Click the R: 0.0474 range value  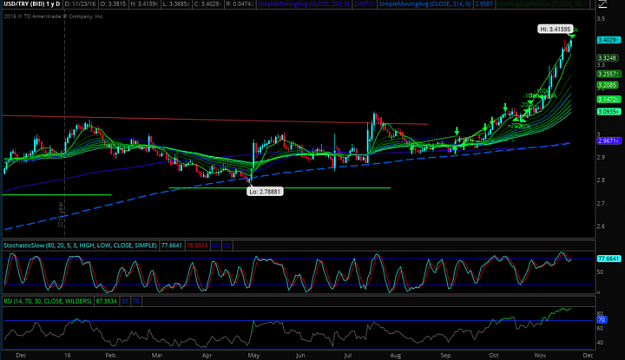[x=240, y=4]
